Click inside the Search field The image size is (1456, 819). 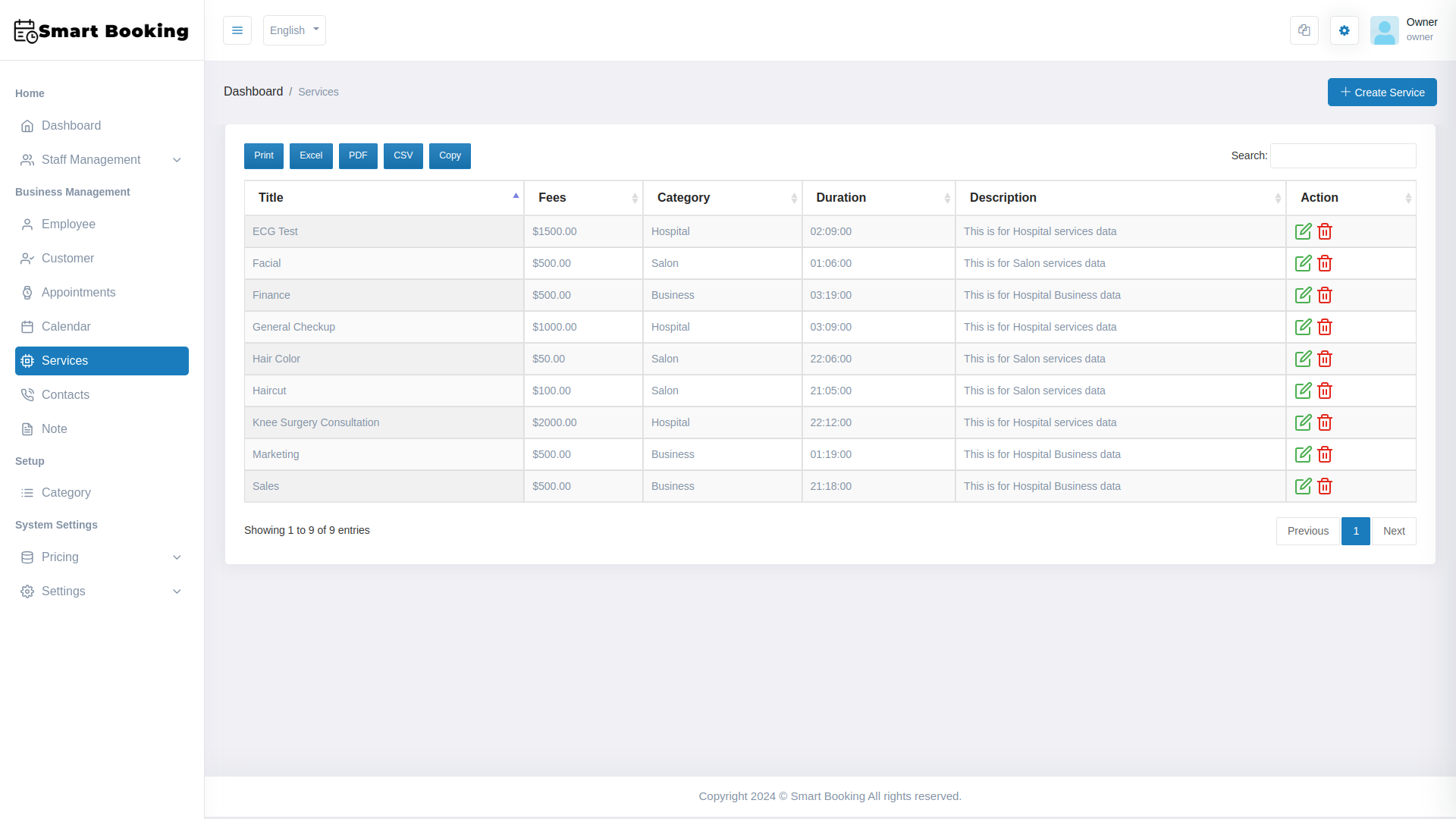[1342, 155]
